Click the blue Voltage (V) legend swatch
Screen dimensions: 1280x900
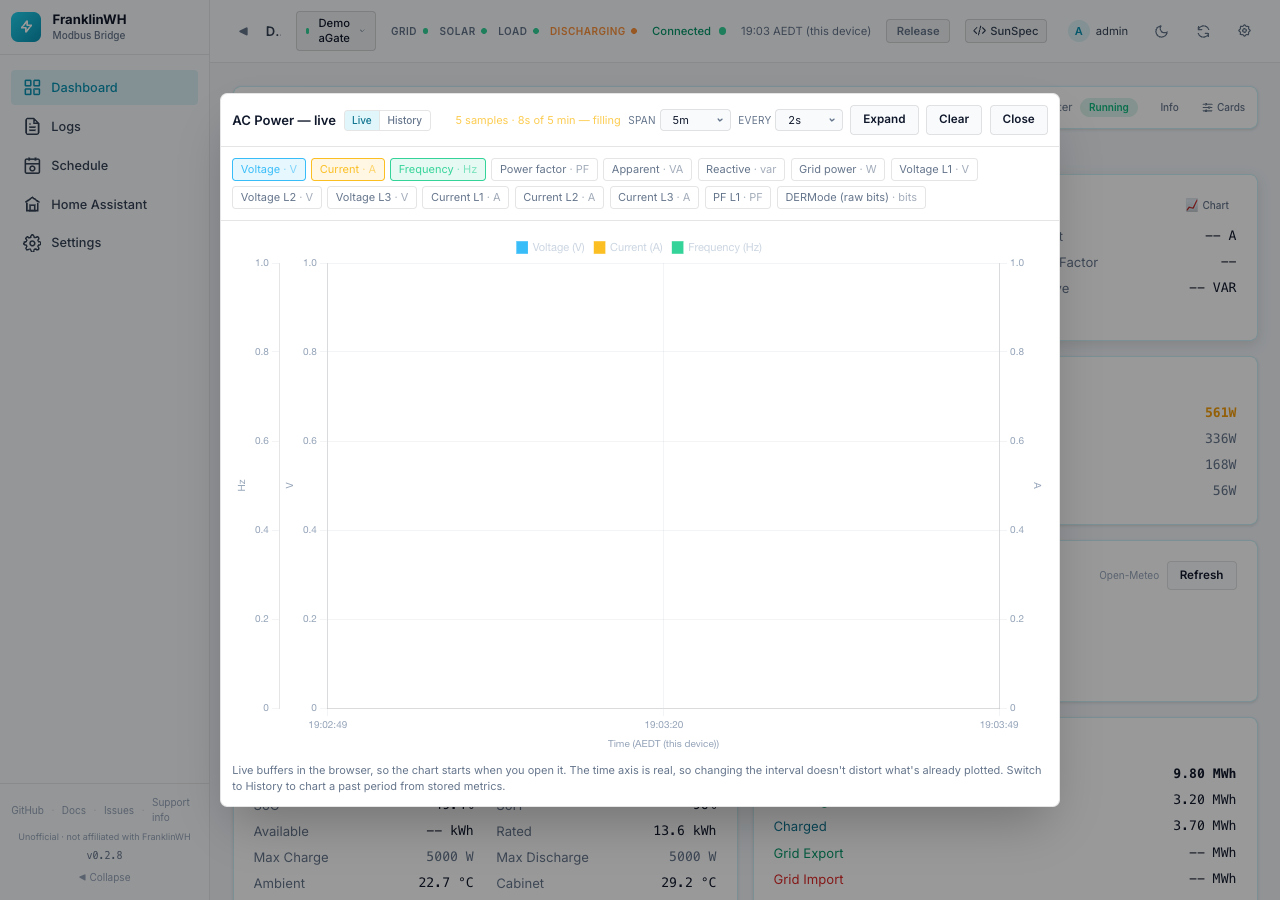[x=522, y=247]
